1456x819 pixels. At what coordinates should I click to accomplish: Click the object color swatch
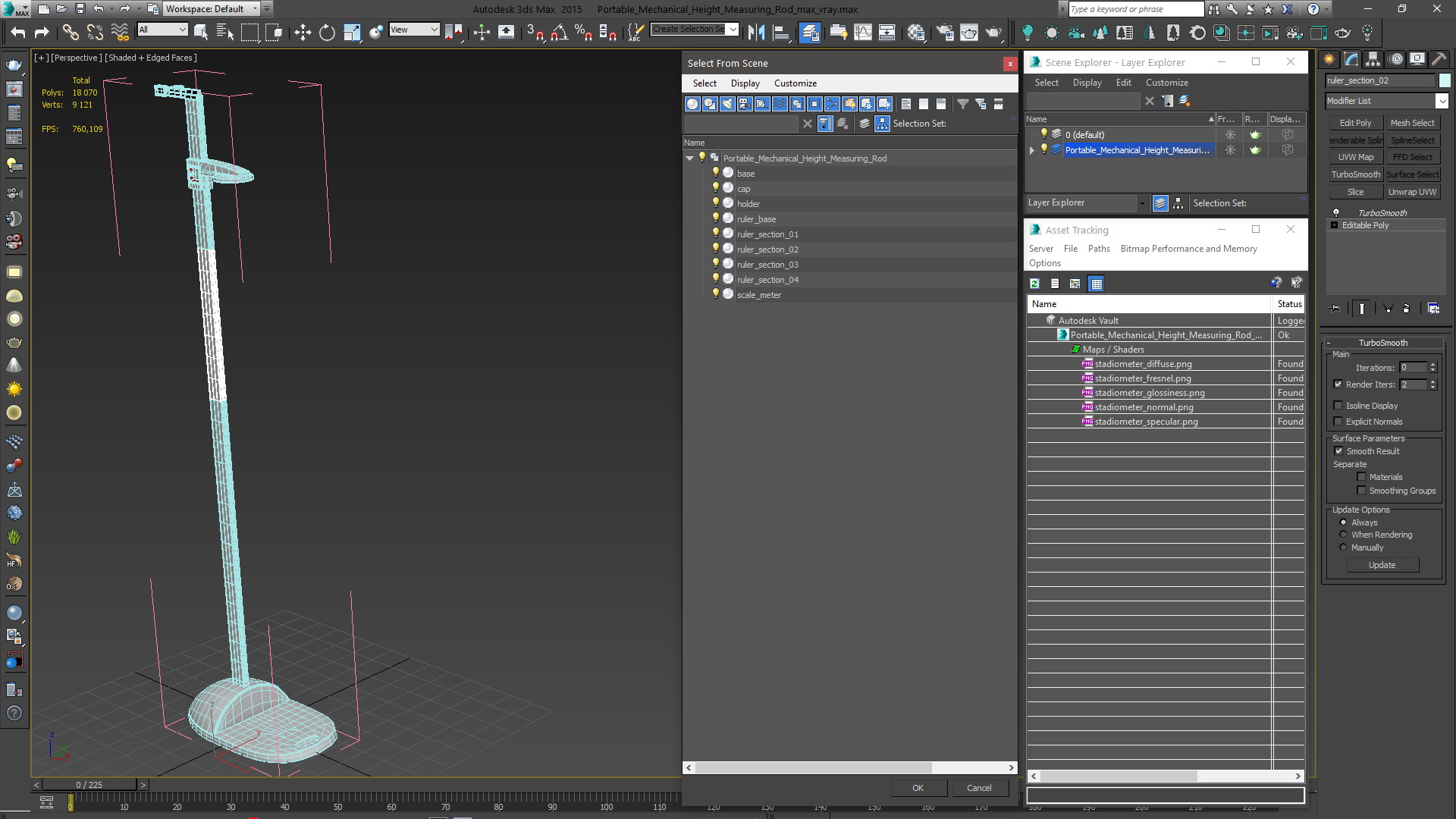coord(1445,80)
